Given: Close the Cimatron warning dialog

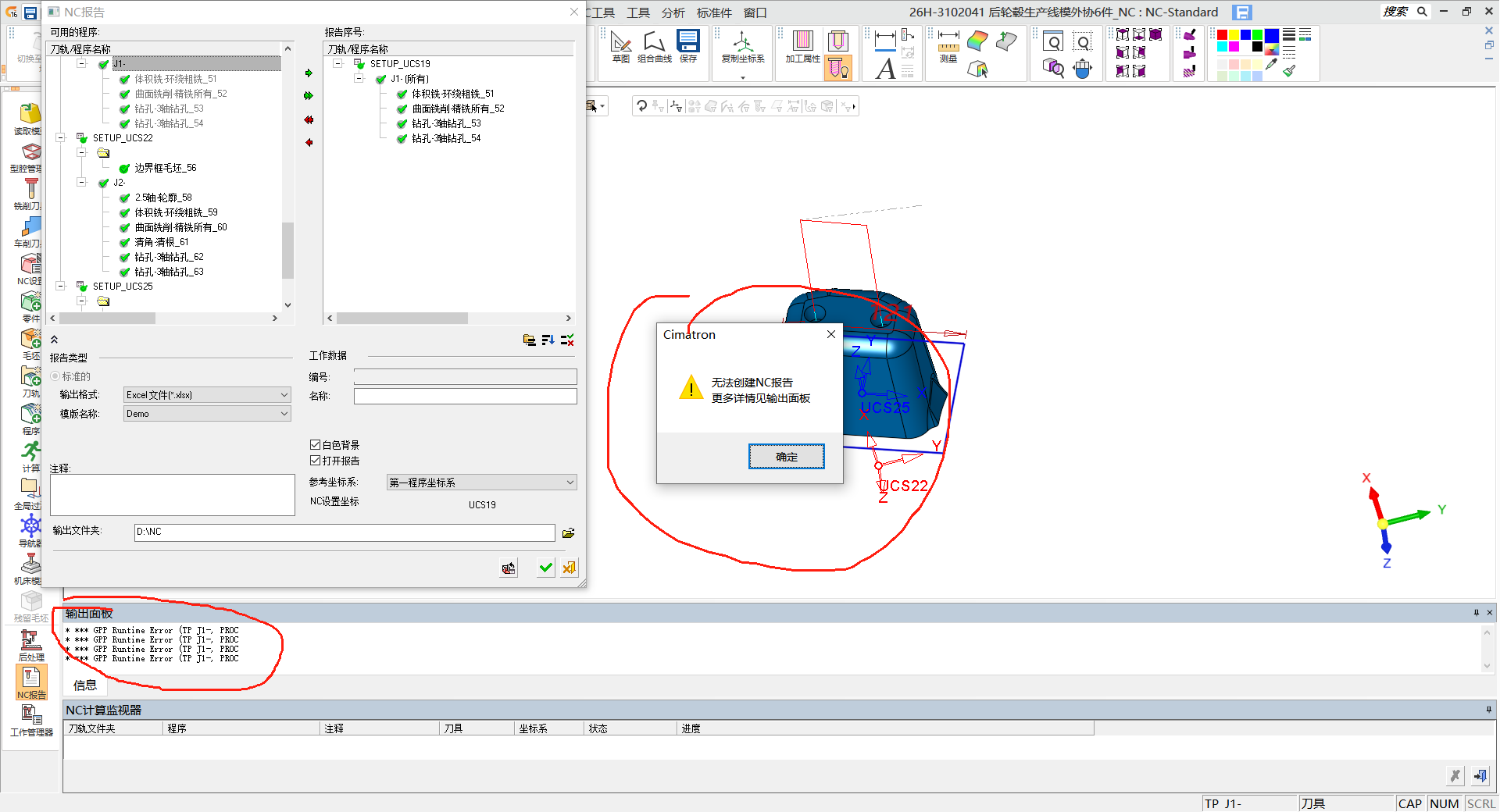Looking at the screenshot, I should coord(831,334).
